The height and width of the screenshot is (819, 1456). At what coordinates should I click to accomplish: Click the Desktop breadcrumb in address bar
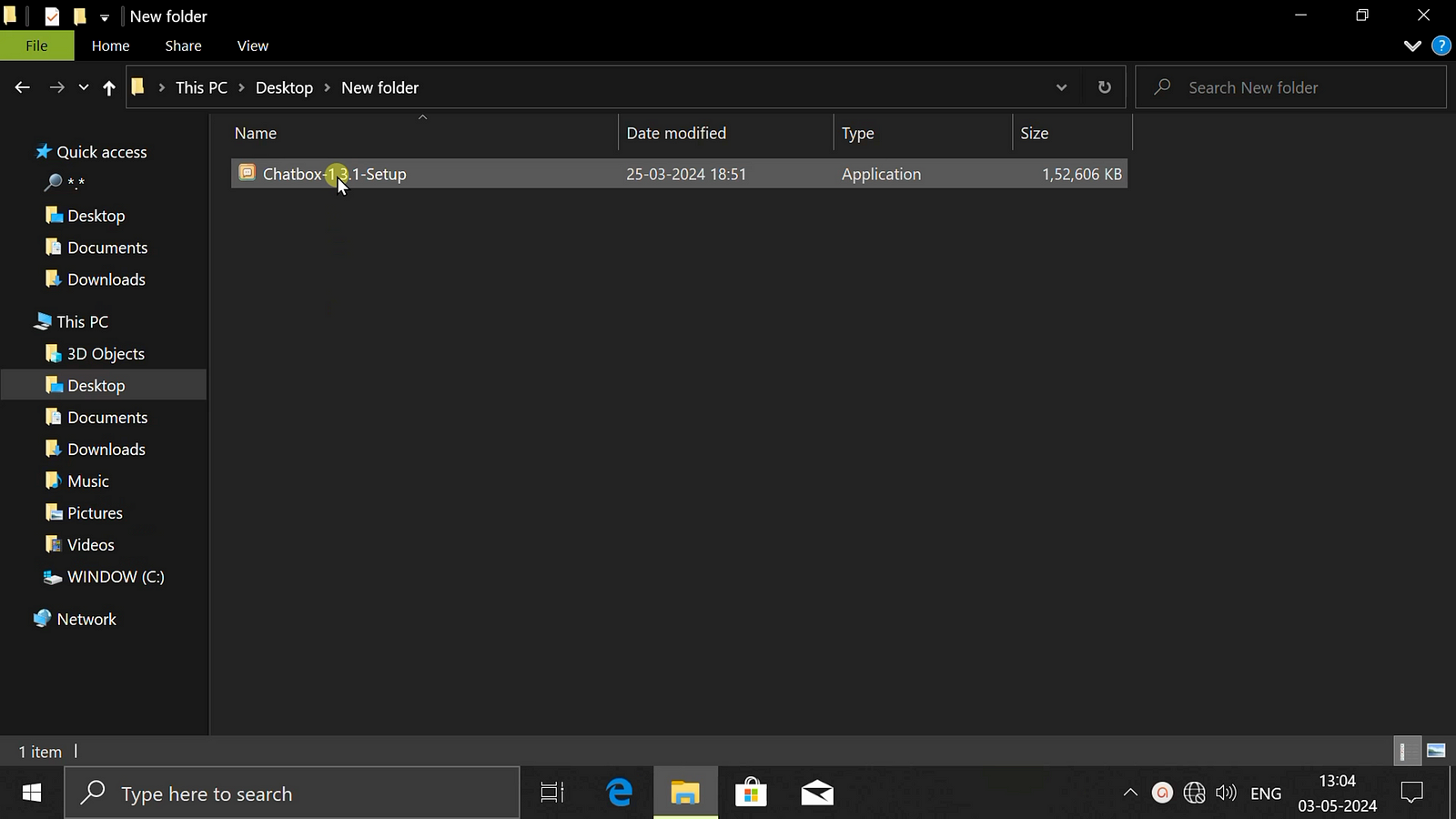284,87
